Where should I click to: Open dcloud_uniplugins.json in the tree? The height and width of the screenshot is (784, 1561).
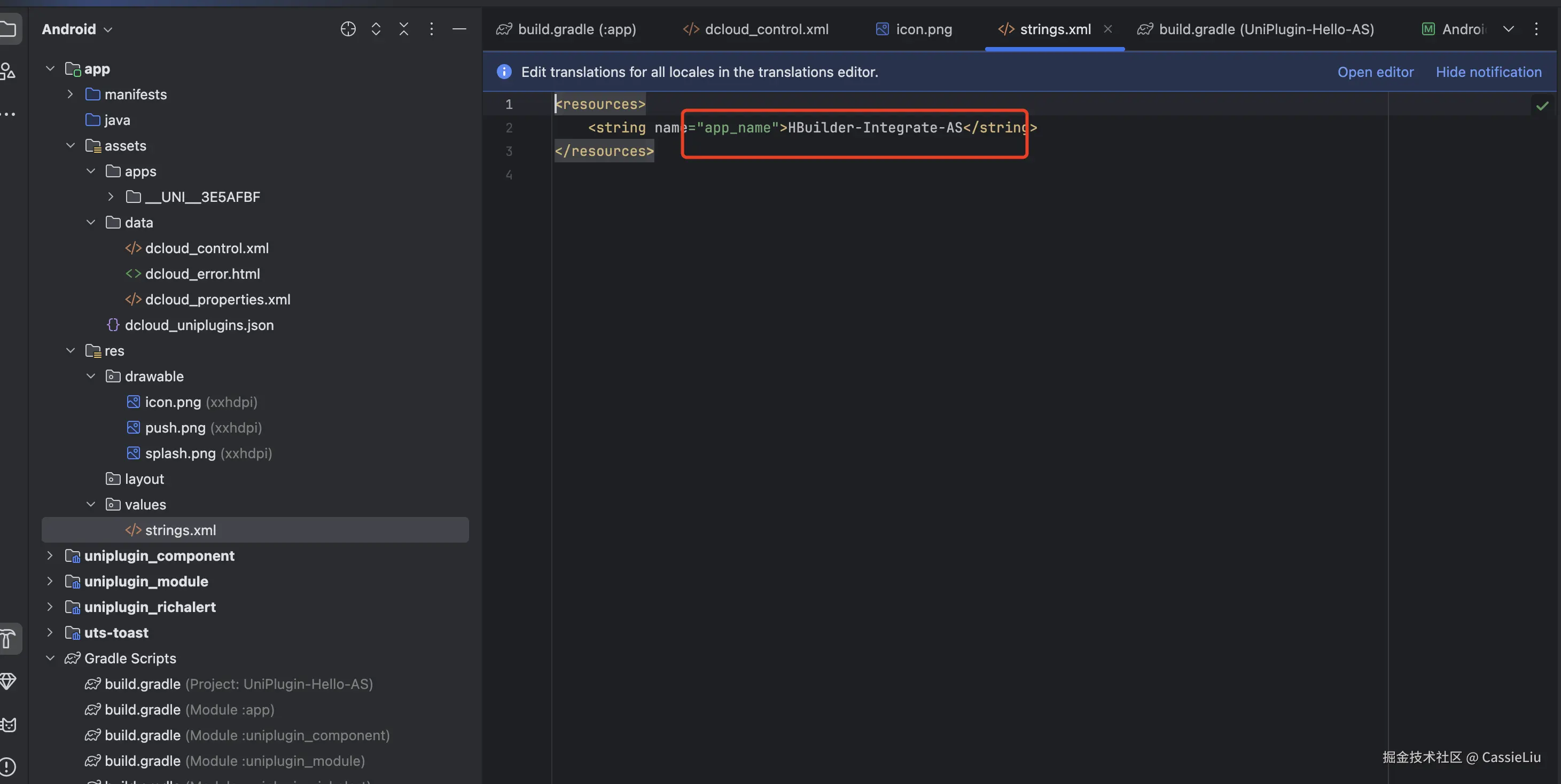199,325
